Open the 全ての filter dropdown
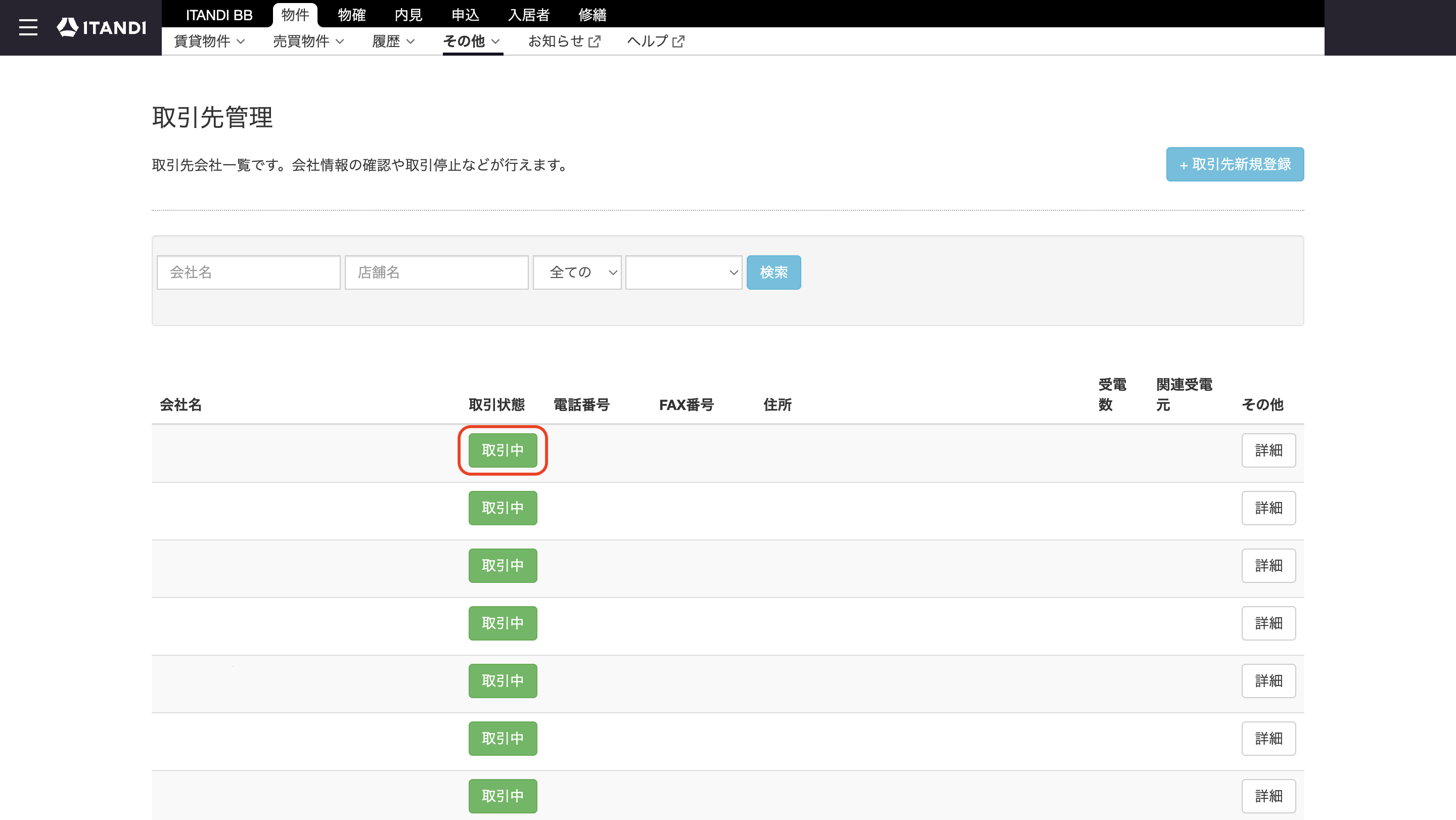 577,272
